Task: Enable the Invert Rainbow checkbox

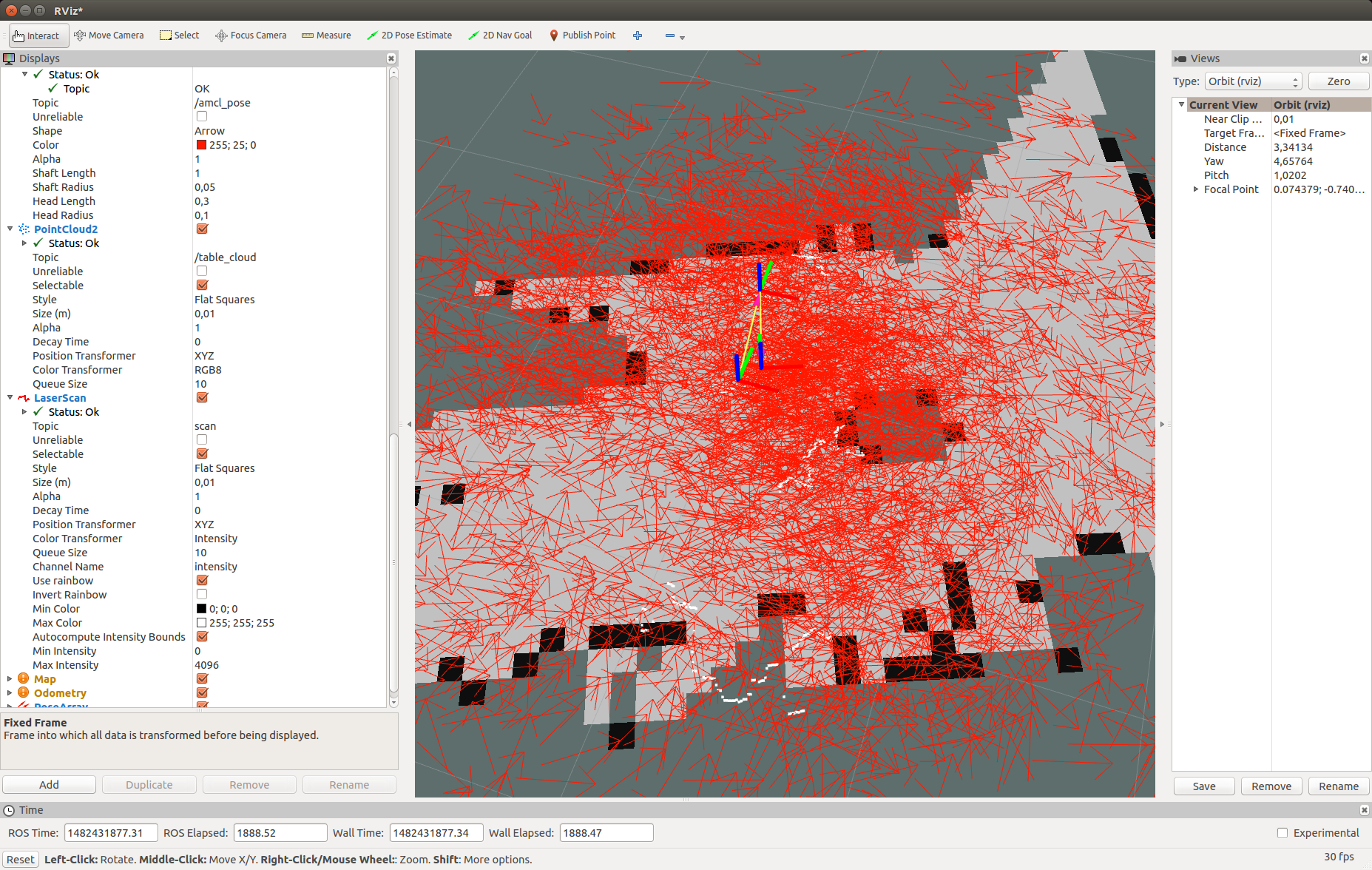Action: [x=202, y=595]
